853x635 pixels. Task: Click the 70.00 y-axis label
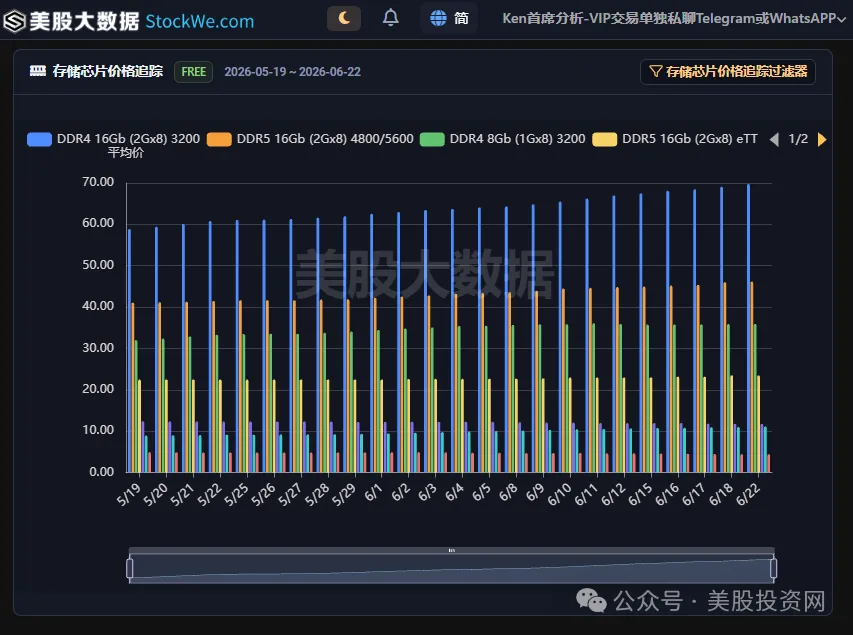[x=98, y=182]
